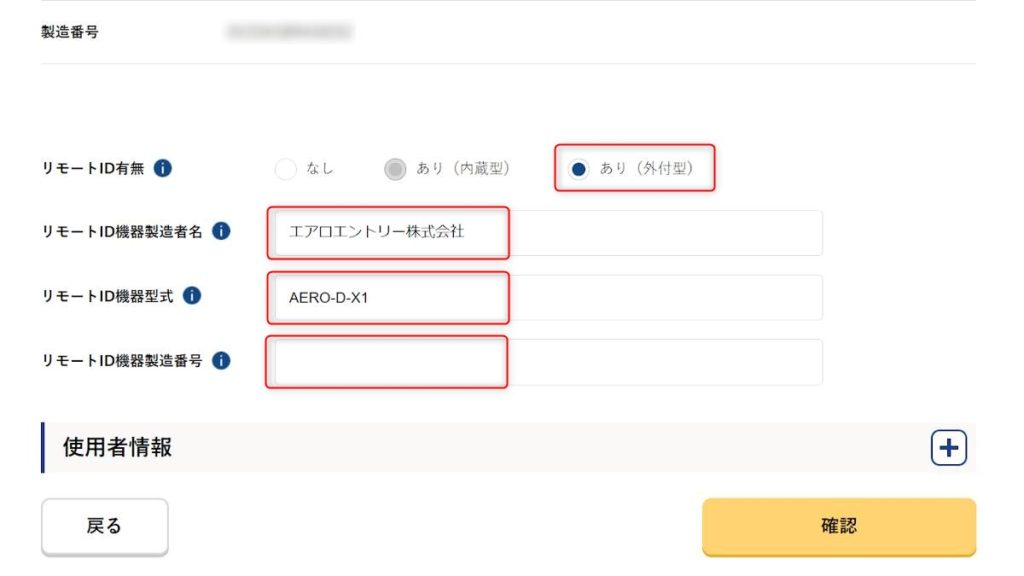Select the あり（内蔵型） radio option
Screen dimensions: 1024x576
pyautogui.click(x=395, y=169)
